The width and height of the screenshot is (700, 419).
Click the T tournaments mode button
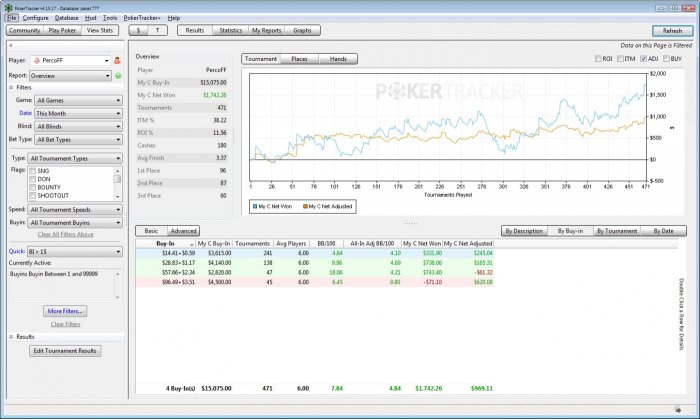(x=159, y=31)
